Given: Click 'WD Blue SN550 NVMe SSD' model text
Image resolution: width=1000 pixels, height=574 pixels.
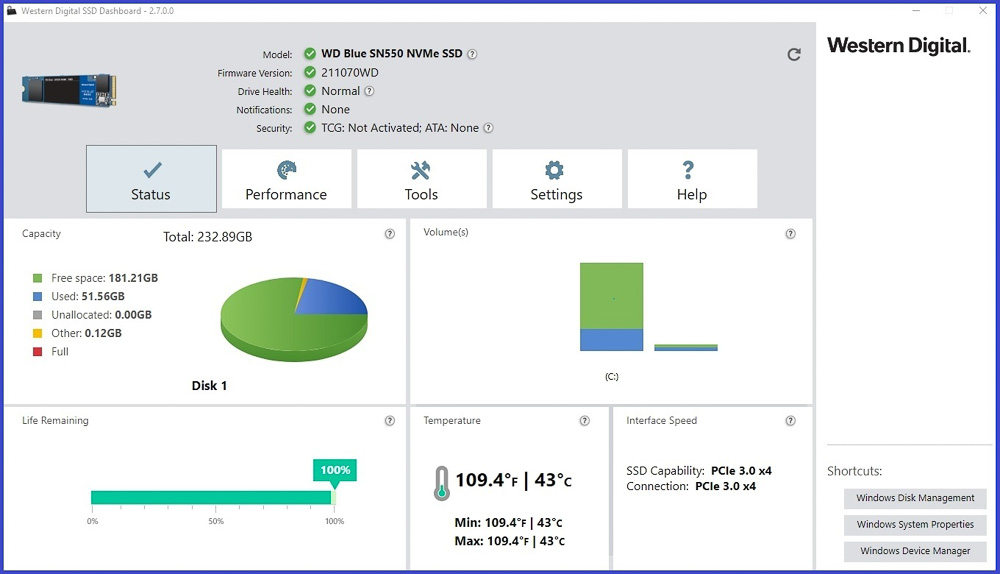Looking at the screenshot, I should (x=392, y=54).
